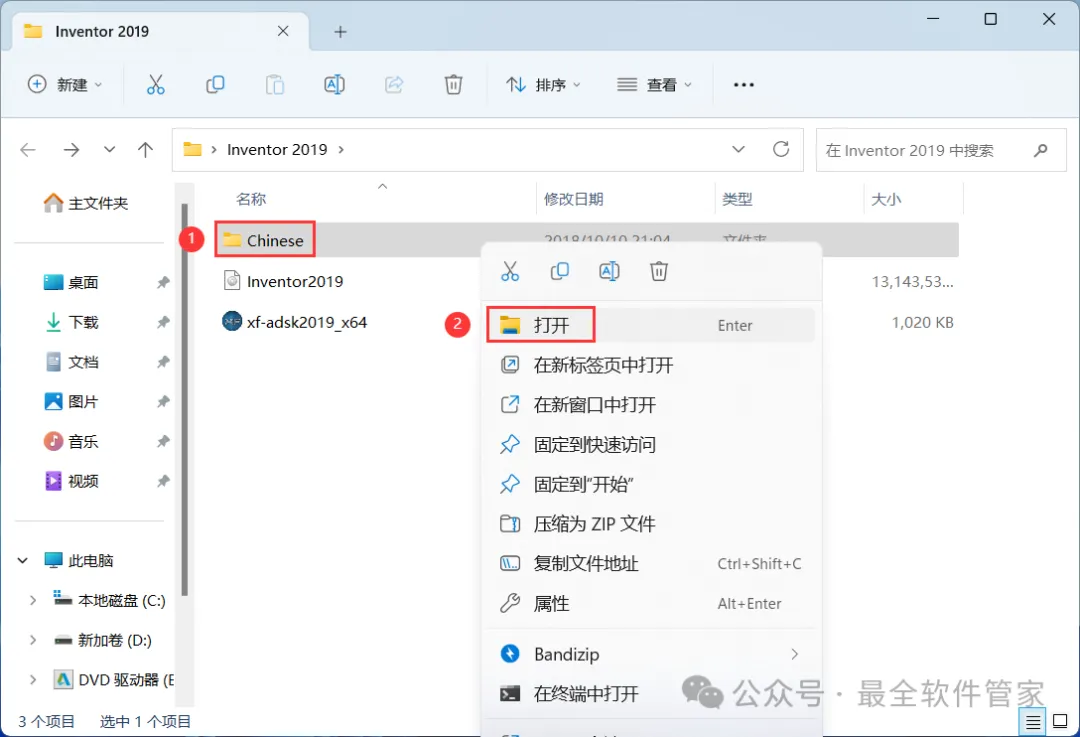Viewport: 1080px width, 737px height.
Task: Click the chevron after Inventor 2019 in address bar
Action: tap(341, 149)
